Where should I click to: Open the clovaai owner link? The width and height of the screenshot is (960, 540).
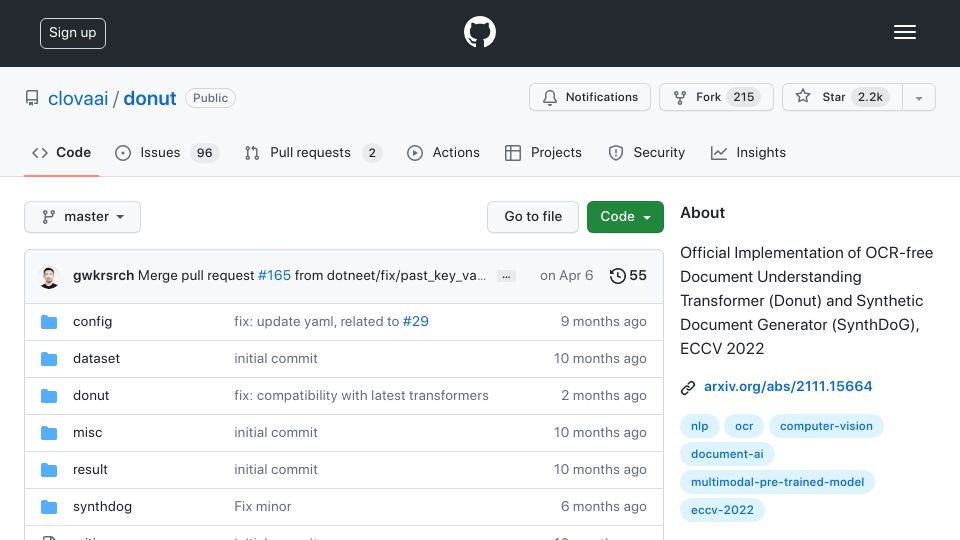[x=78, y=98]
